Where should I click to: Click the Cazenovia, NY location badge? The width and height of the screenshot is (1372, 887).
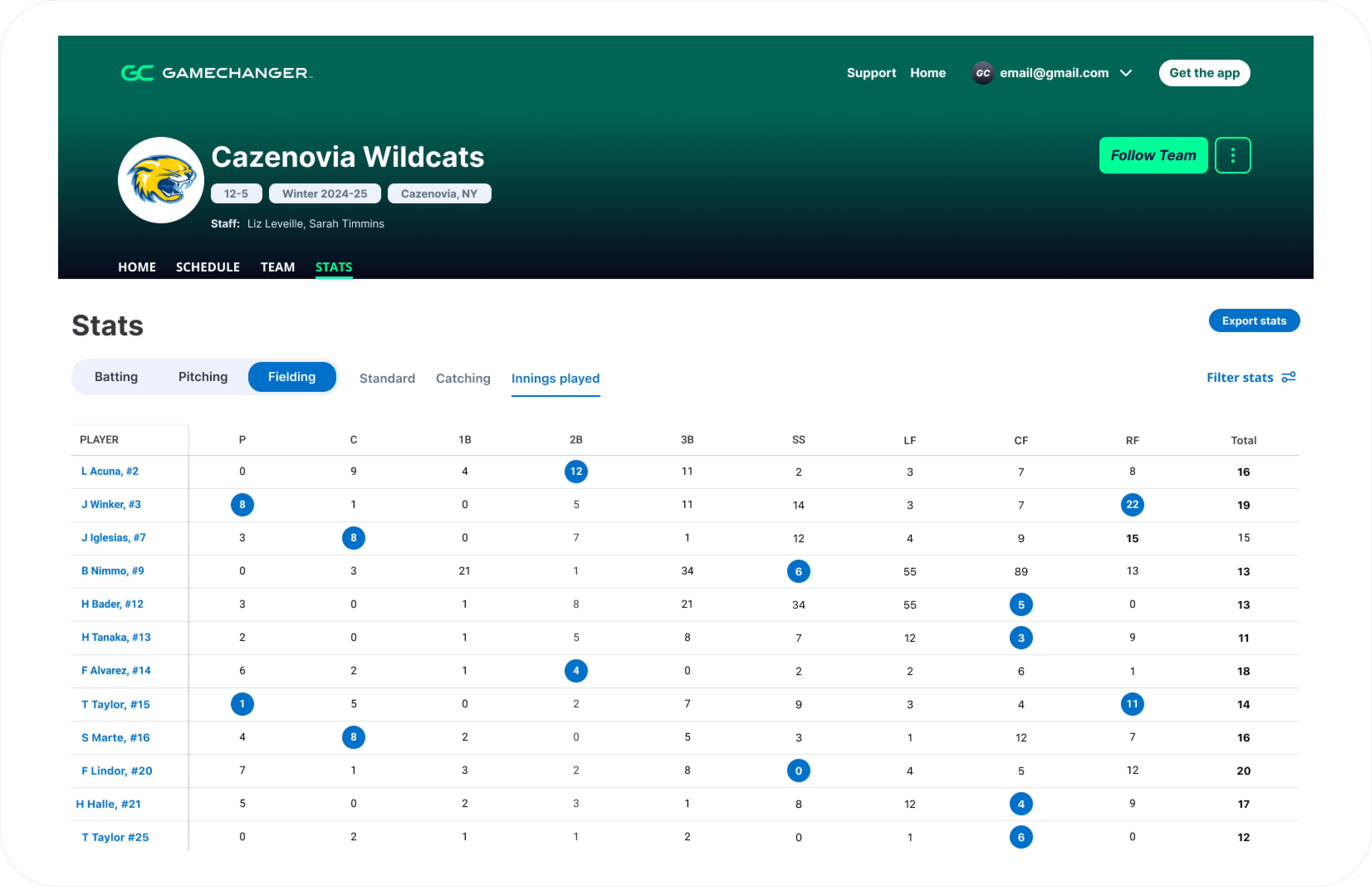[439, 194]
